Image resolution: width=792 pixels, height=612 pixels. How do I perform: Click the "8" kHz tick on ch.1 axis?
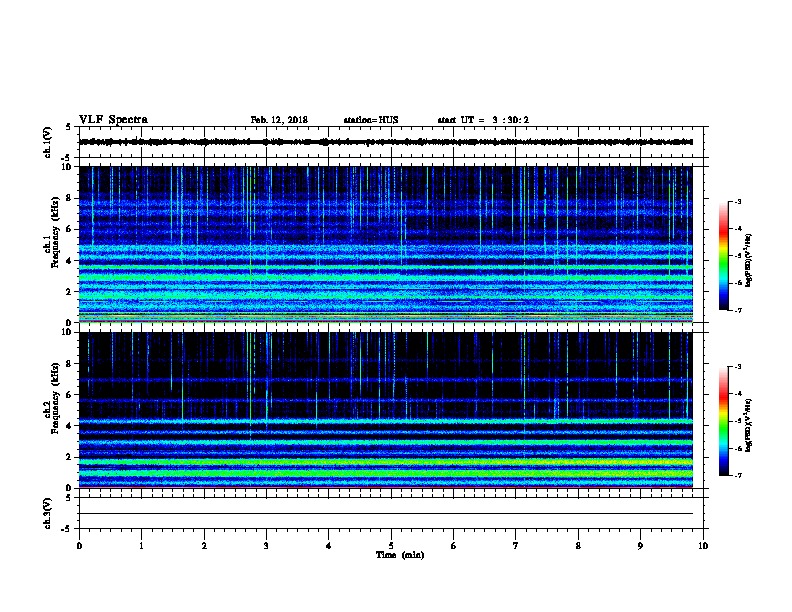click(x=69, y=198)
